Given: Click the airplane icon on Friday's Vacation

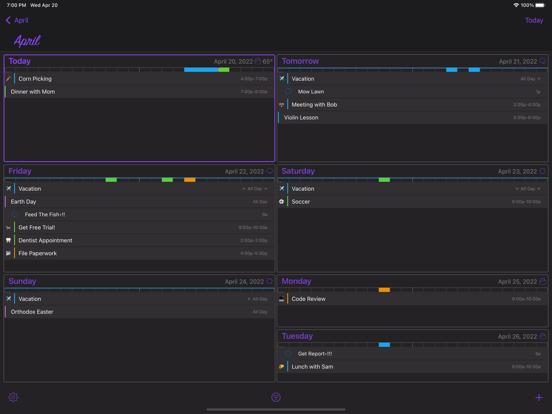Looking at the screenshot, I should 8,189.
